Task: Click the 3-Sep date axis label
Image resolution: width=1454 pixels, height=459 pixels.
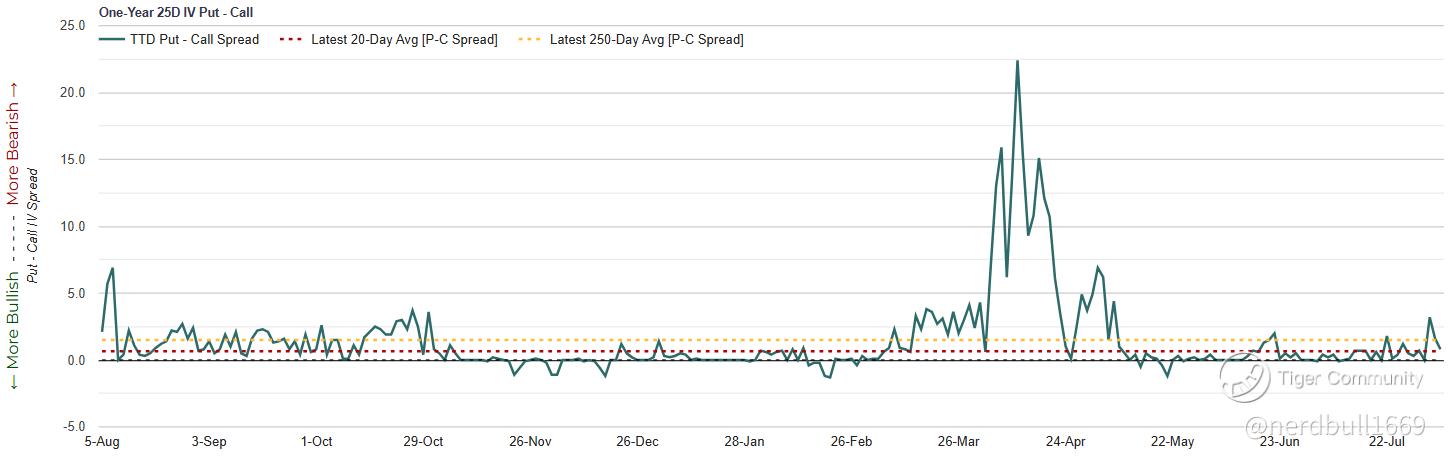Action: [x=209, y=441]
